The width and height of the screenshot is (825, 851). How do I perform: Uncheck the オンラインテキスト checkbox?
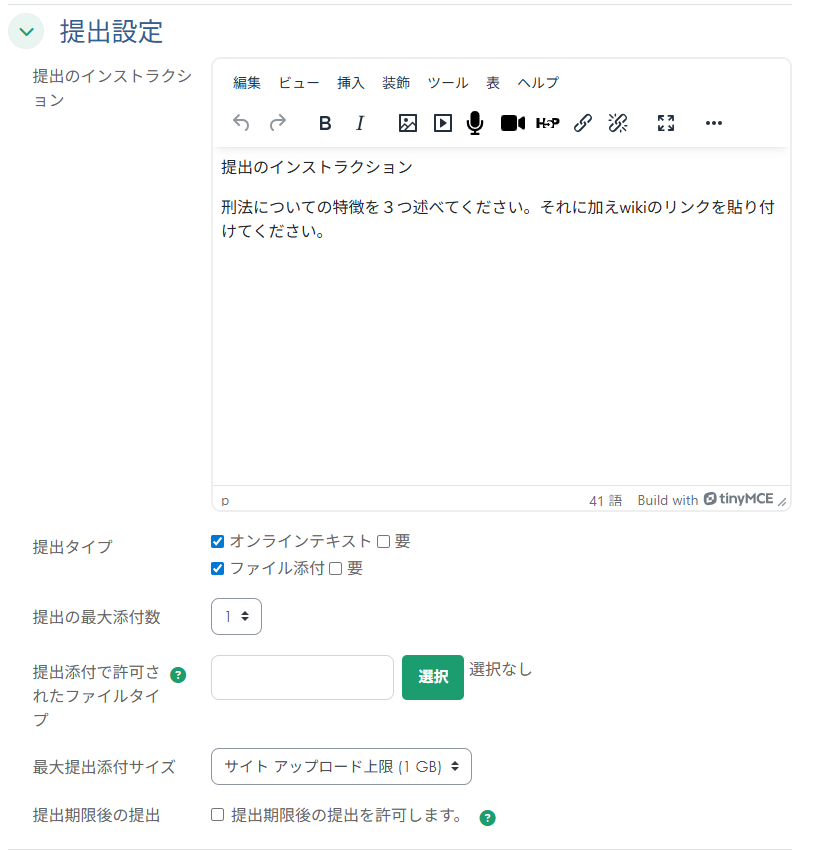(x=217, y=541)
